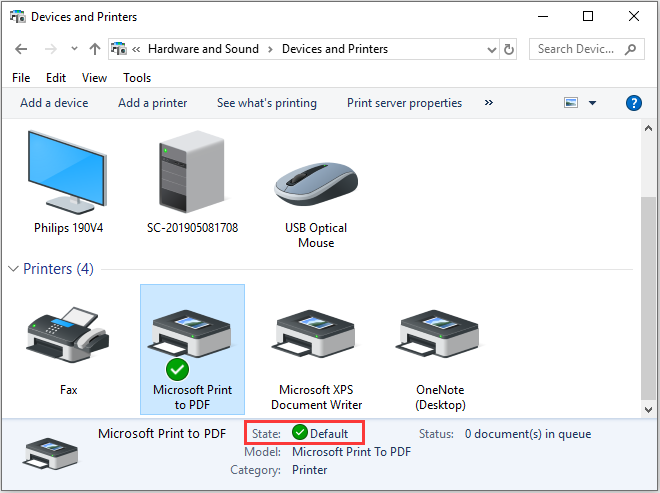Minimize the Devices and Printers window
660x493 pixels.
pos(543,16)
